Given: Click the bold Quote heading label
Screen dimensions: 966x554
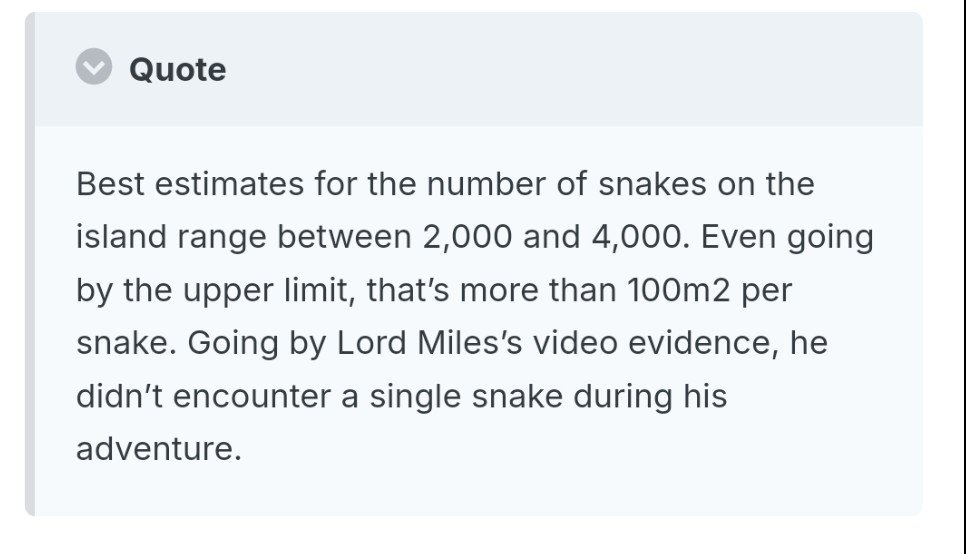Looking at the screenshot, I should [177, 70].
